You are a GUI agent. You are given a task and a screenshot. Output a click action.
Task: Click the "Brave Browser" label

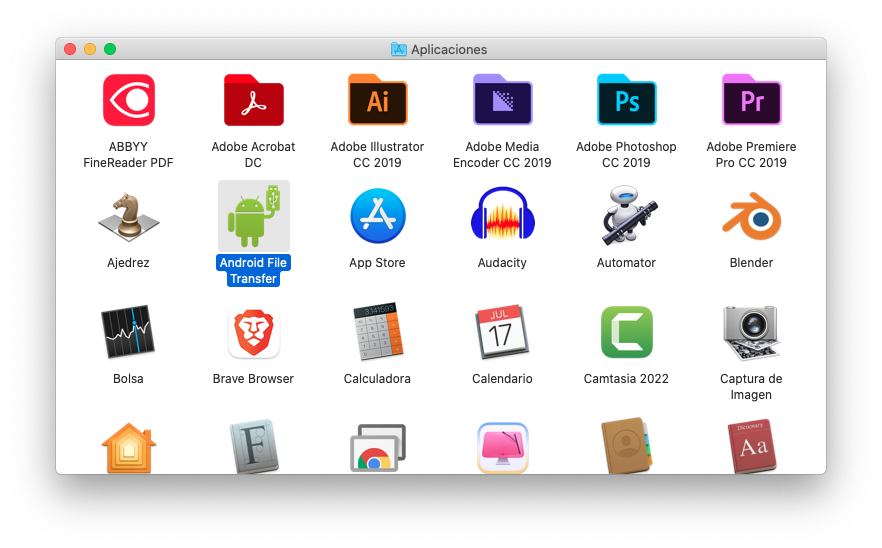pos(253,379)
